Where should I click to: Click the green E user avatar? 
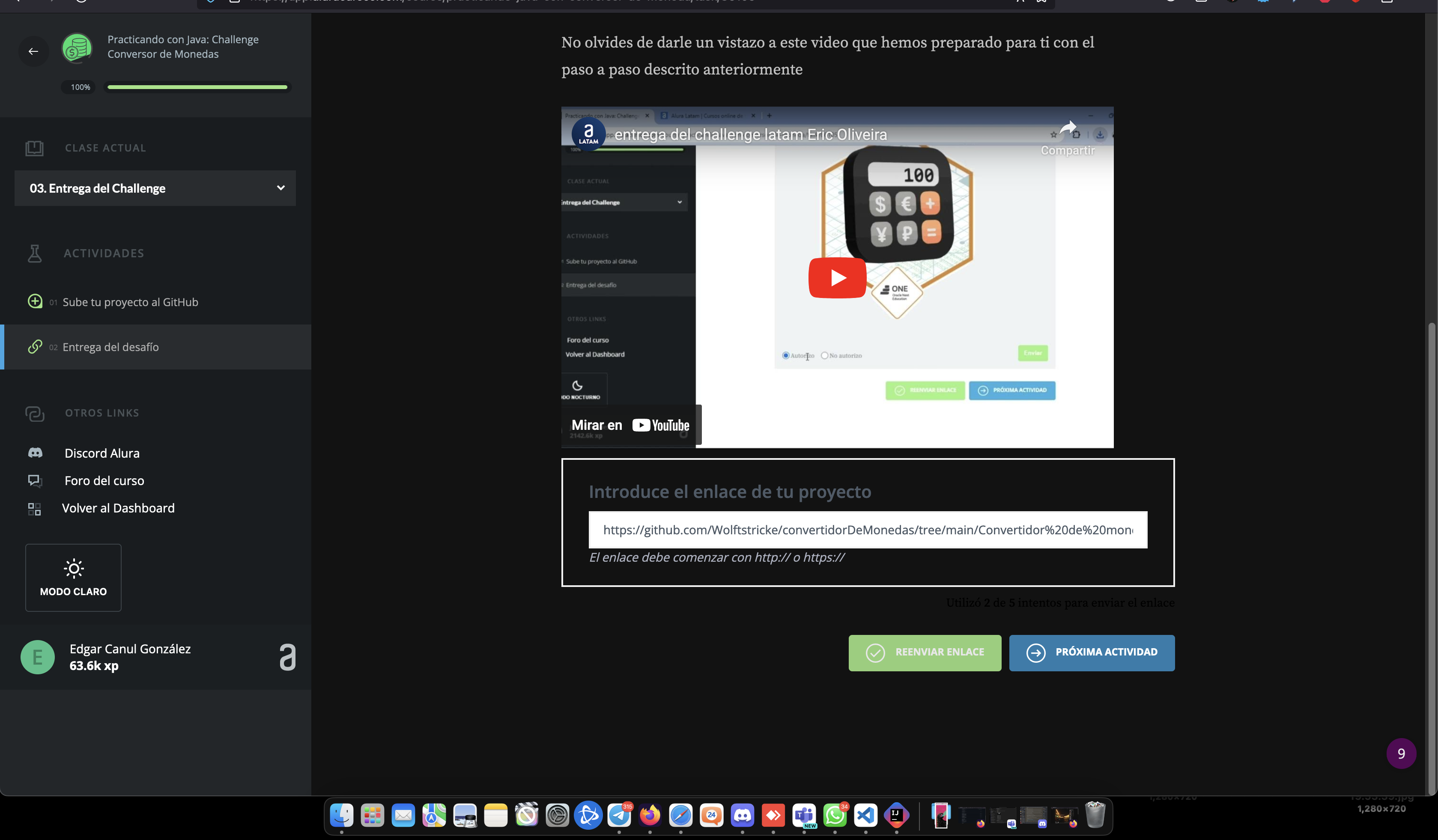tap(38, 657)
